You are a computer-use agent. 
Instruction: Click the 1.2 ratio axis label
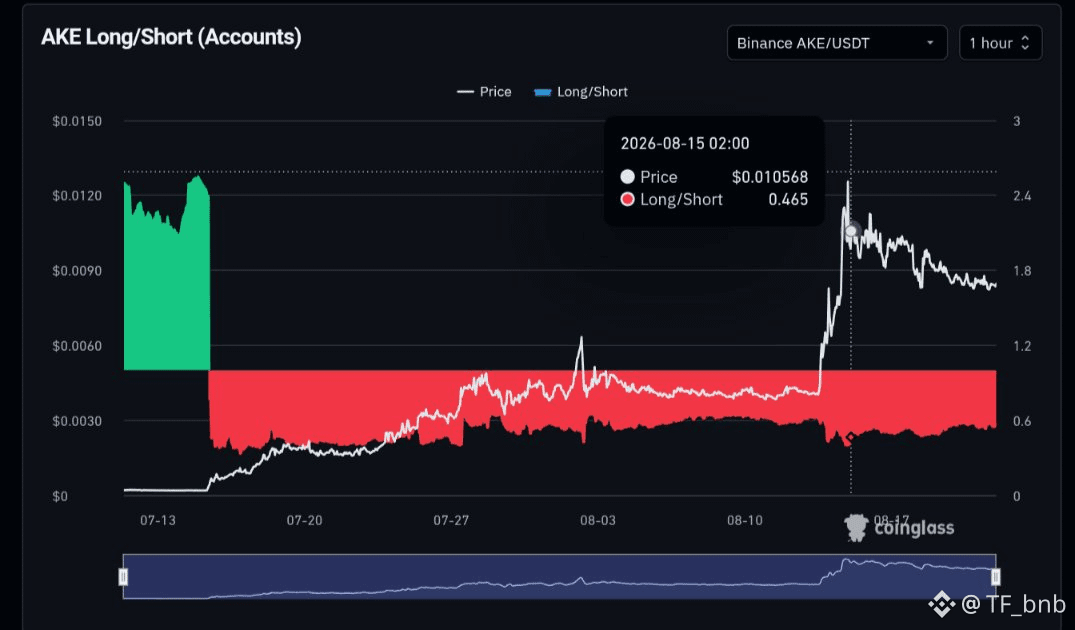pos(1022,346)
